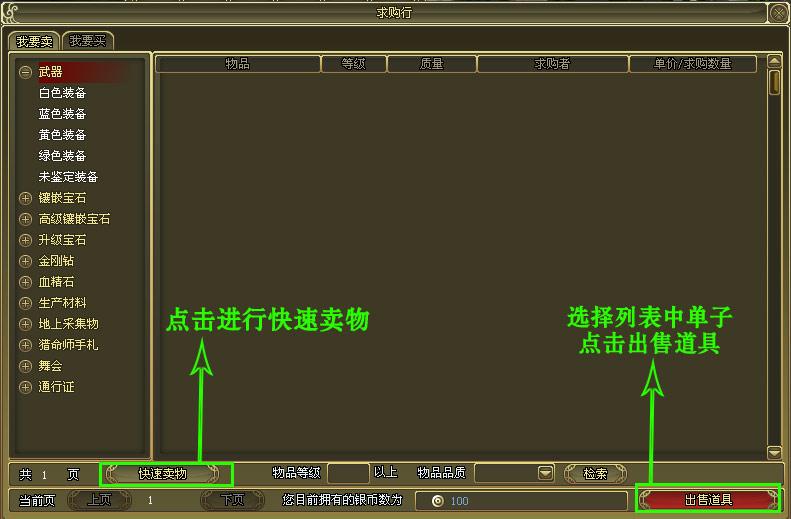The image size is (791, 519).
Task: Expand the 猎命师手札 category
Action: click(x=25, y=345)
